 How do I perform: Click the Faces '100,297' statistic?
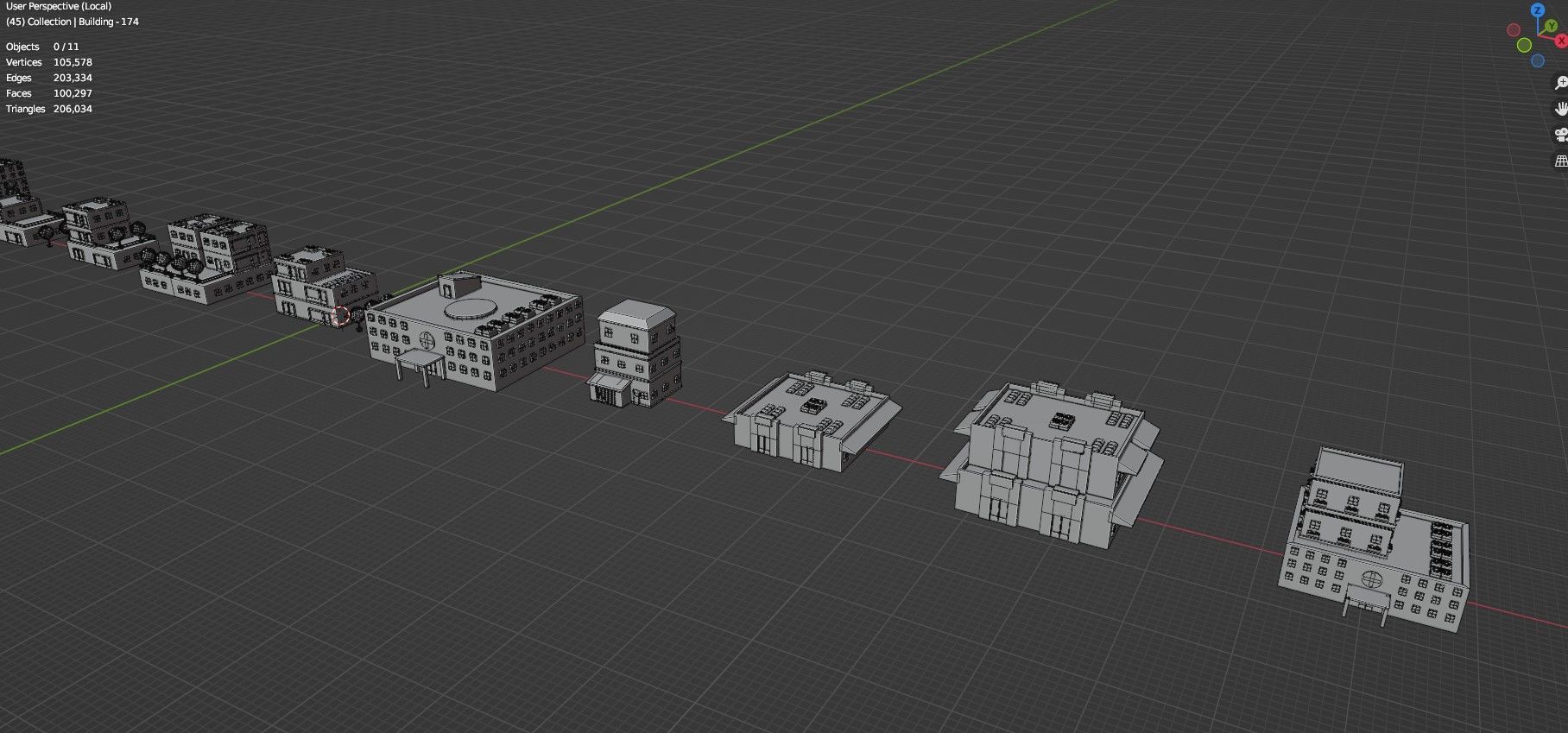pos(73,93)
